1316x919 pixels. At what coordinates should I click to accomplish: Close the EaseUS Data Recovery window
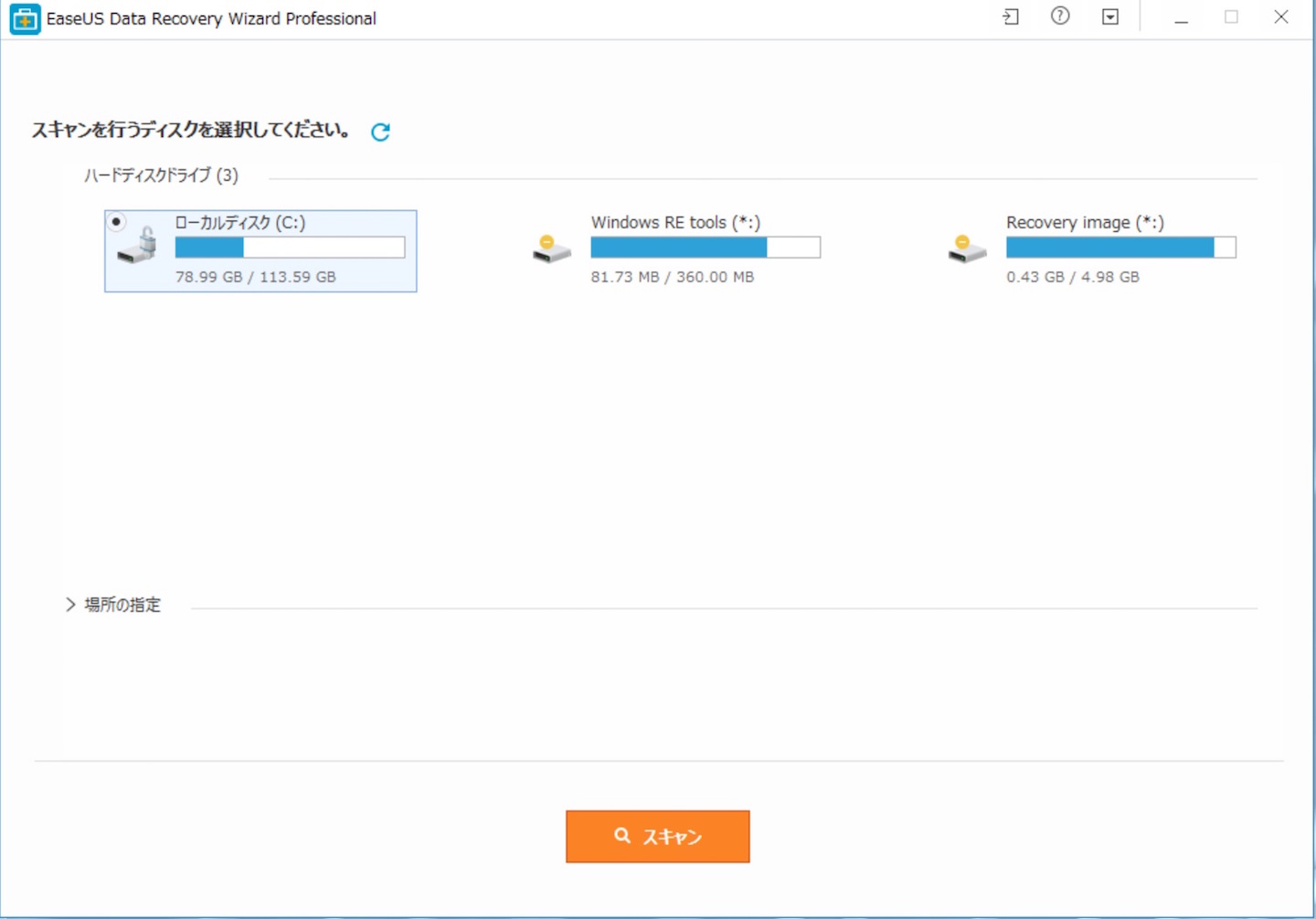click(1281, 17)
